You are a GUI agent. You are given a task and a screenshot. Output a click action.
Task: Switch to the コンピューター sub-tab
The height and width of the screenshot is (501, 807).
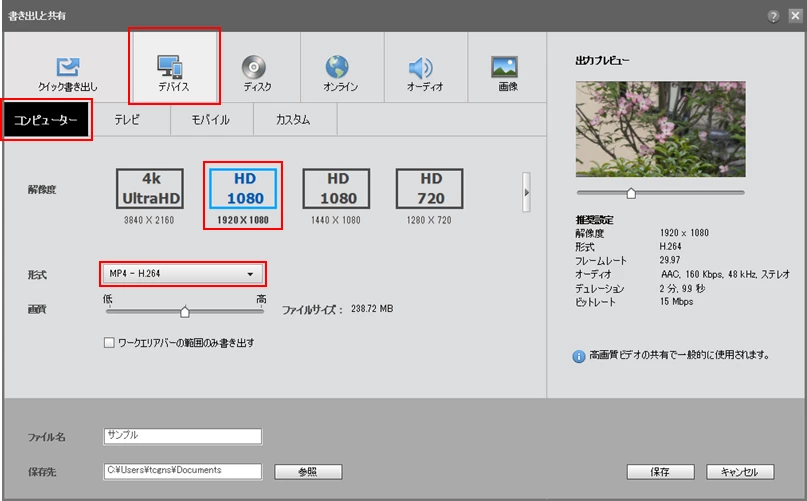46,120
